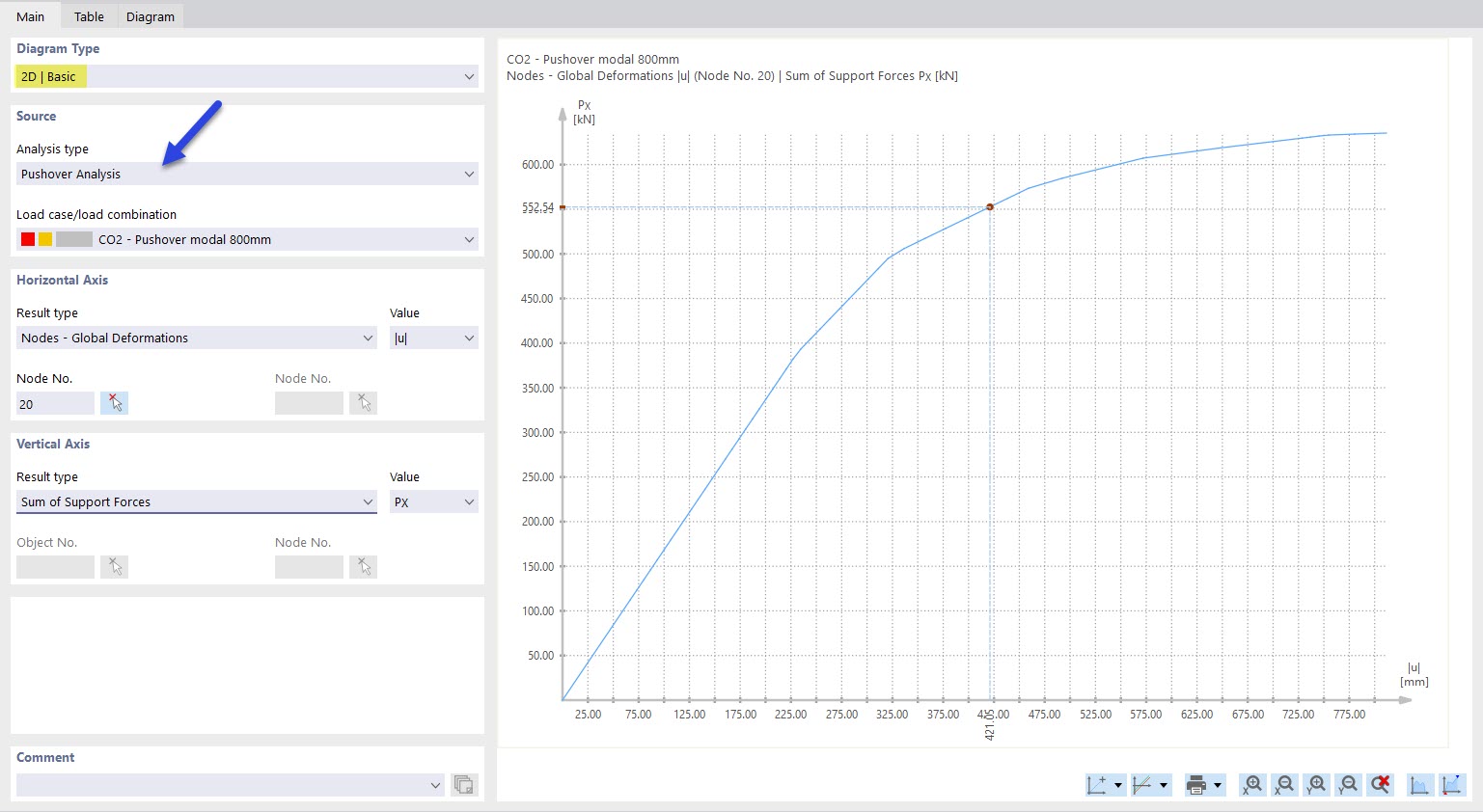Open the Load case/load combination dropdown
Viewport: 1483px width, 812px height.
point(247,239)
